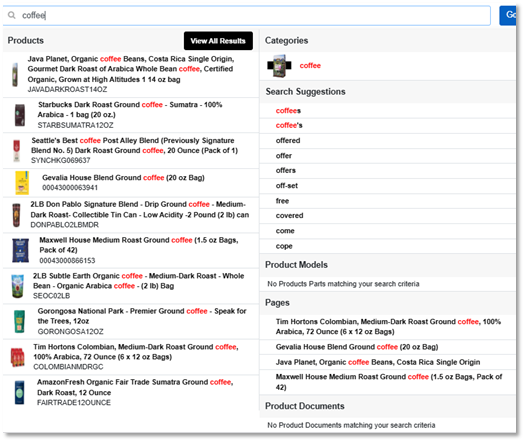Open Java Planet Costa Rica page link
525x442 pixels.
[x=378, y=362]
